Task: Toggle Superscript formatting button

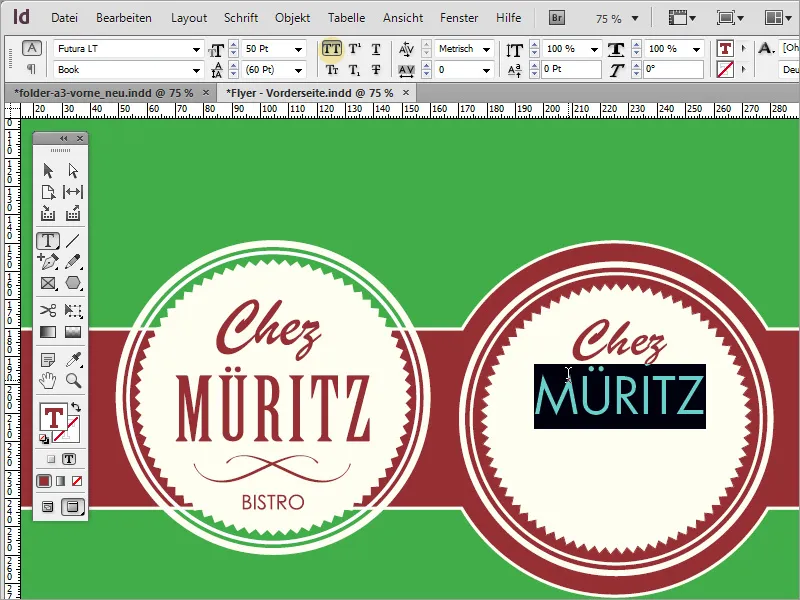Action: point(355,49)
